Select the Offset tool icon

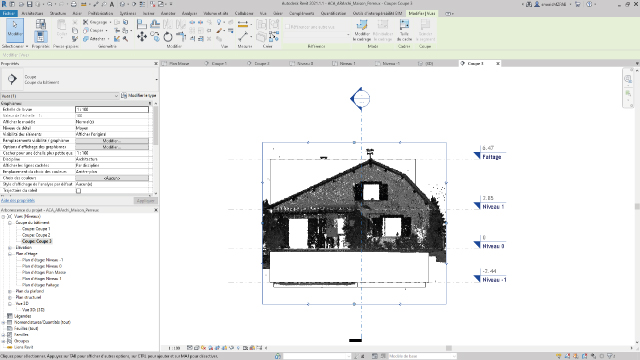[x=155, y=24]
